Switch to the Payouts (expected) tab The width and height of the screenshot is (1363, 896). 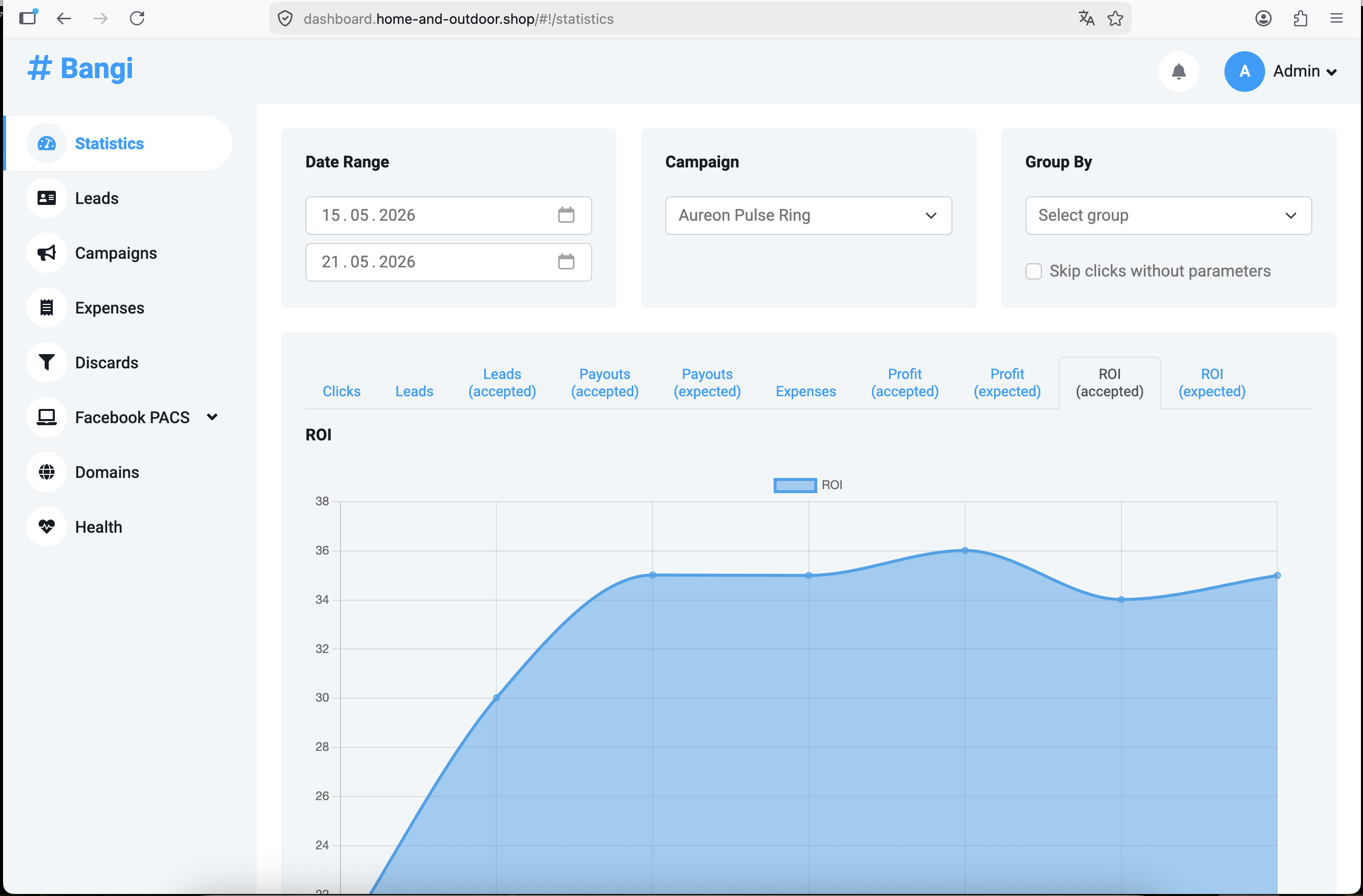(707, 383)
